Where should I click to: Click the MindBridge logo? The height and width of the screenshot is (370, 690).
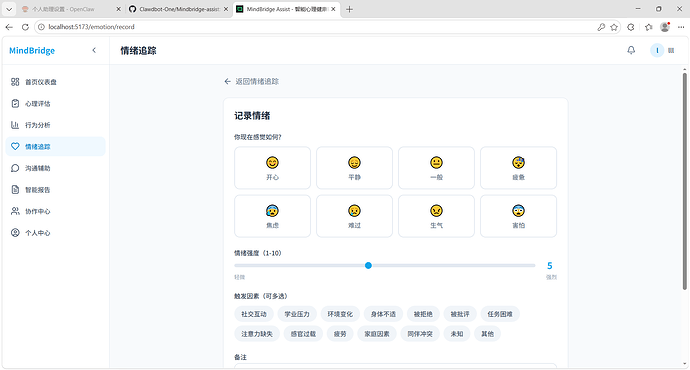[x=32, y=51]
